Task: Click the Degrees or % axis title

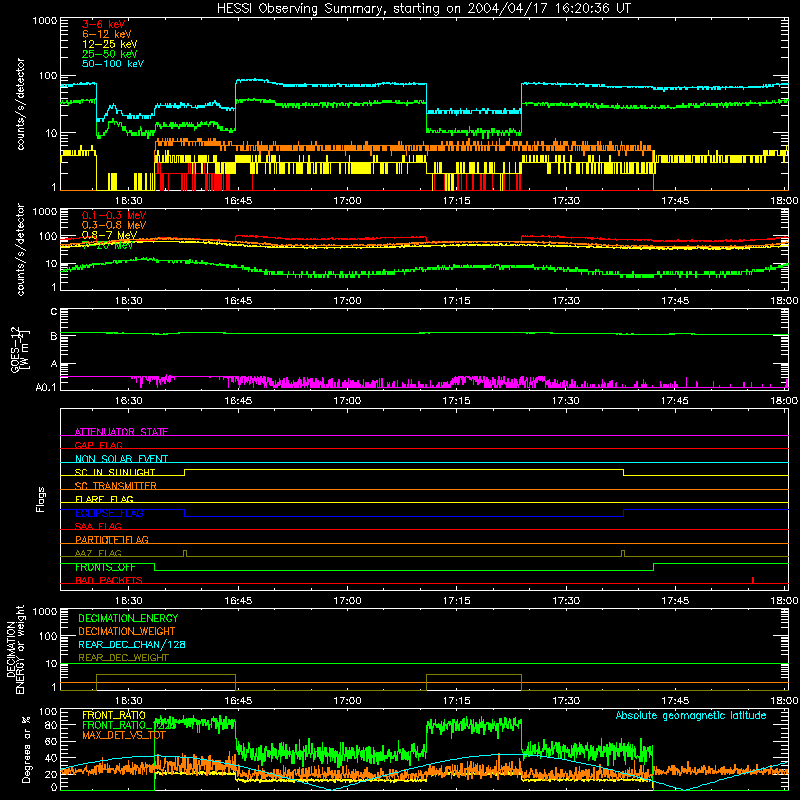Action: click(x=26, y=749)
